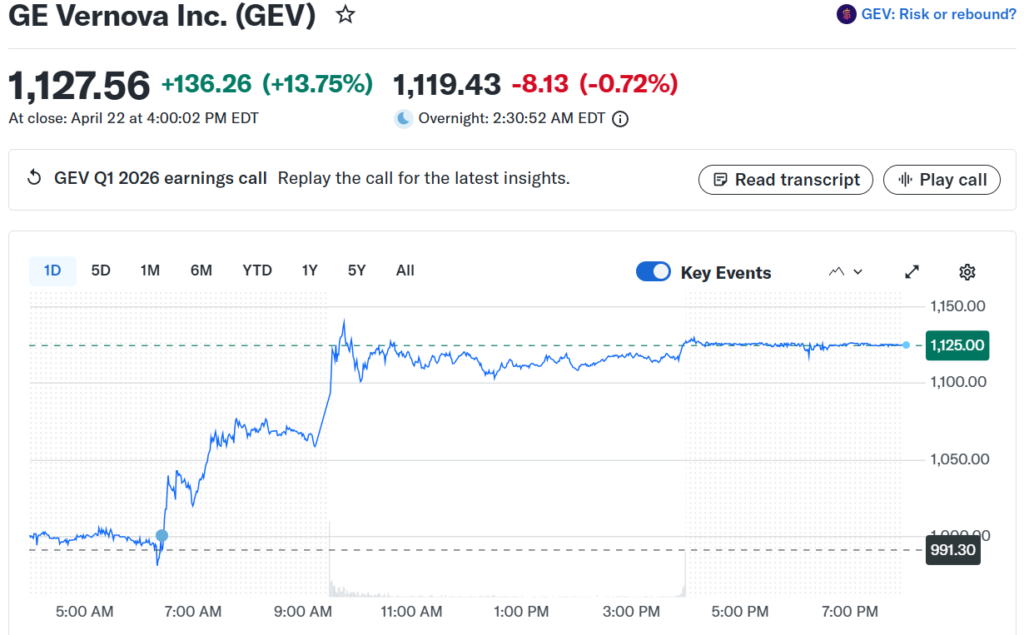Switch to the 5D range
Viewport: 1024px width, 635px height.
(101, 270)
